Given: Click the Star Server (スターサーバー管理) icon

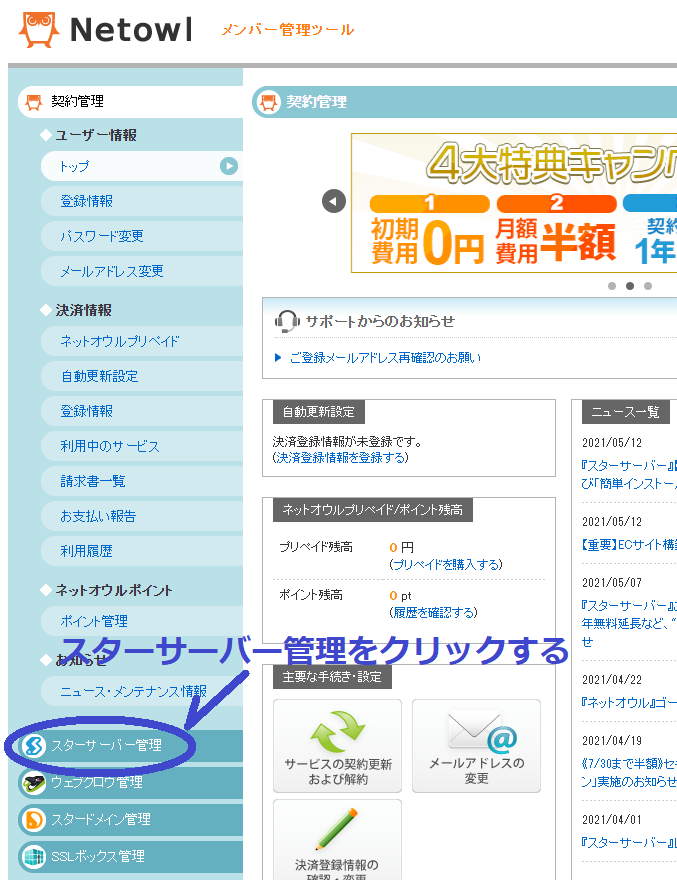Looking at the screenshot, I should (33, 746).
